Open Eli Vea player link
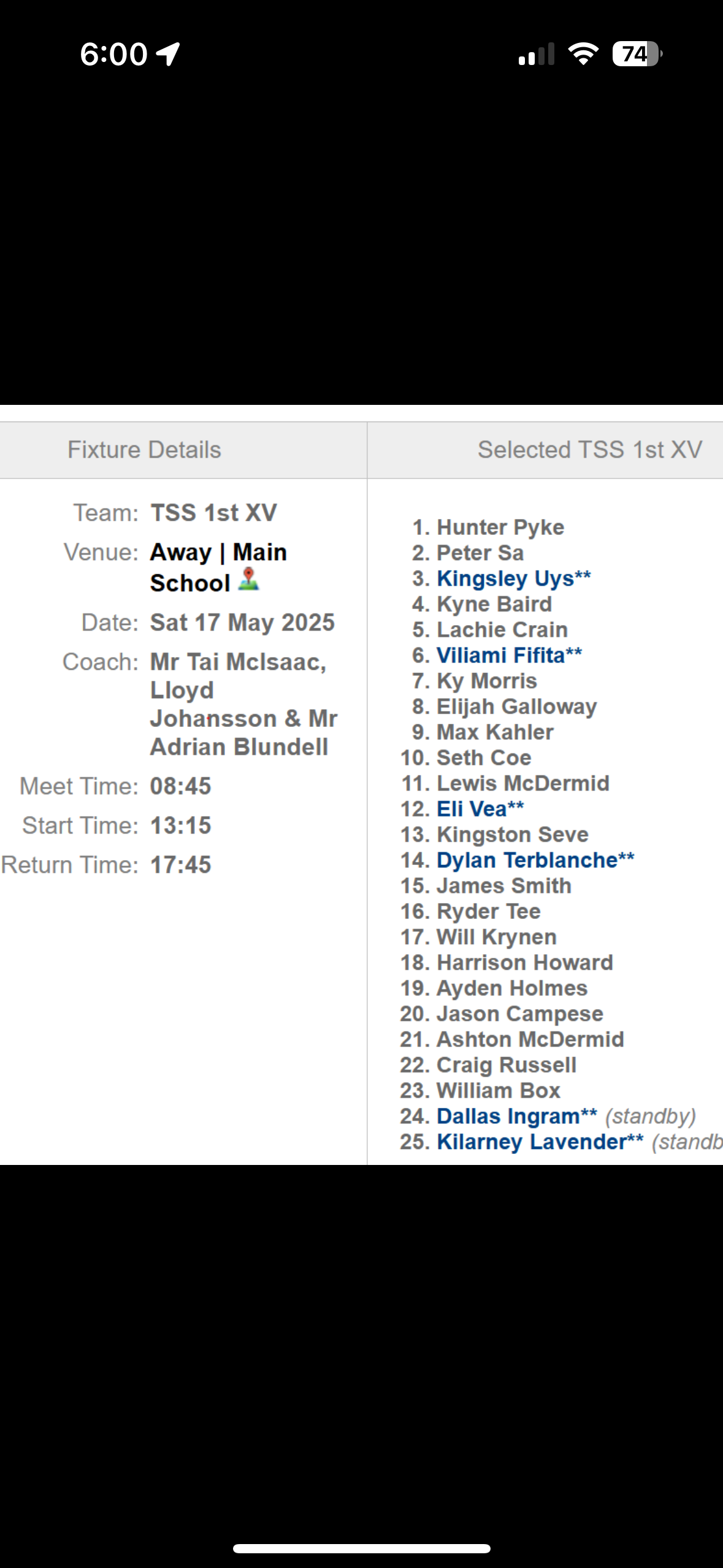723x1568 pixels. click(472, 809)
